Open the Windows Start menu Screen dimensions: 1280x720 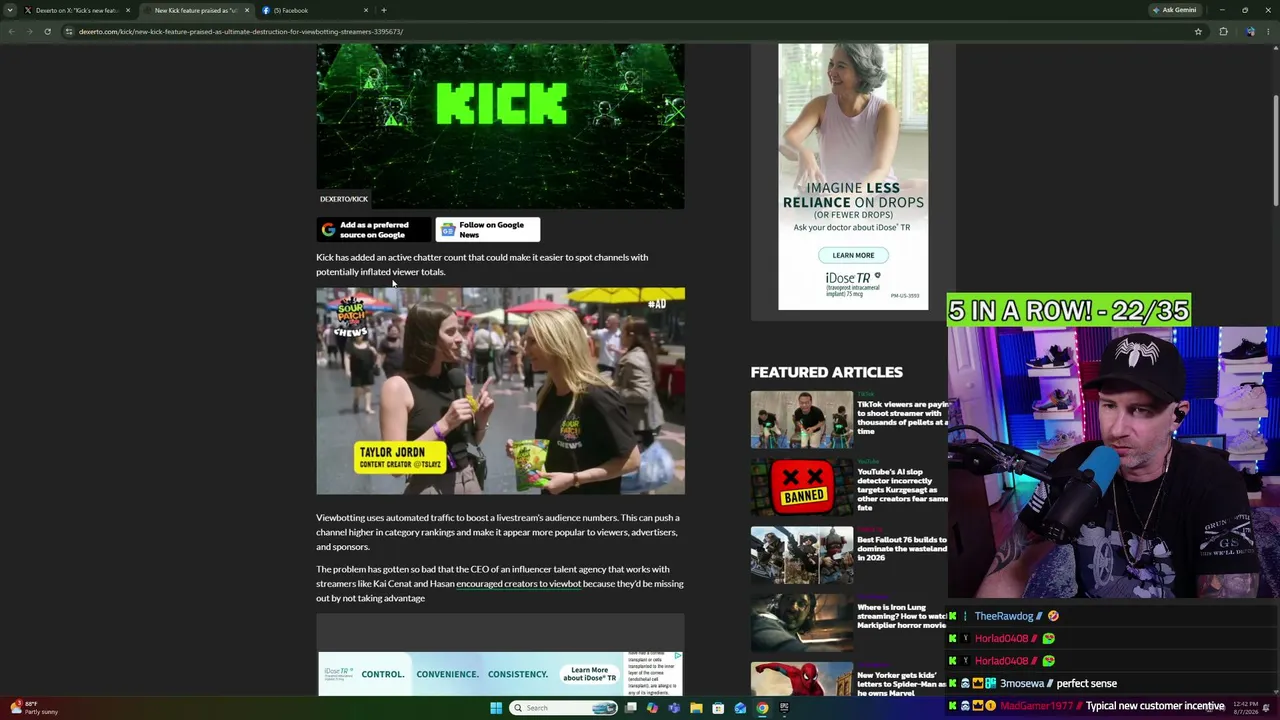[496, 708]
